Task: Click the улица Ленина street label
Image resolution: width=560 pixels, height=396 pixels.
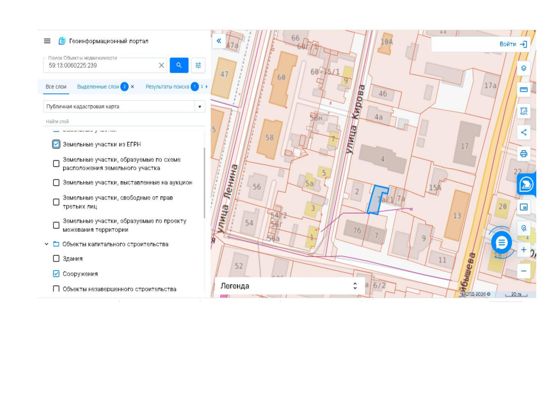Action: tap(228, 199)
